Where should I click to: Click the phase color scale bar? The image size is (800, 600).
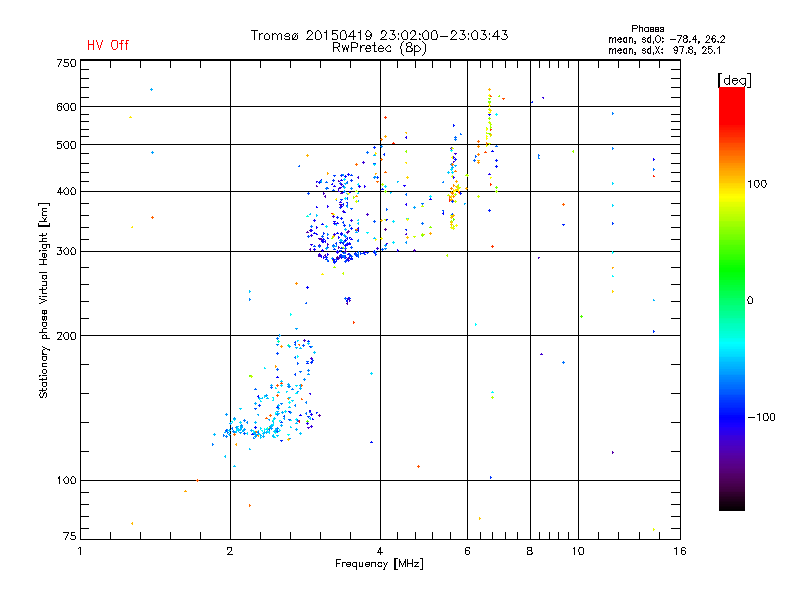tap(732, 299)
